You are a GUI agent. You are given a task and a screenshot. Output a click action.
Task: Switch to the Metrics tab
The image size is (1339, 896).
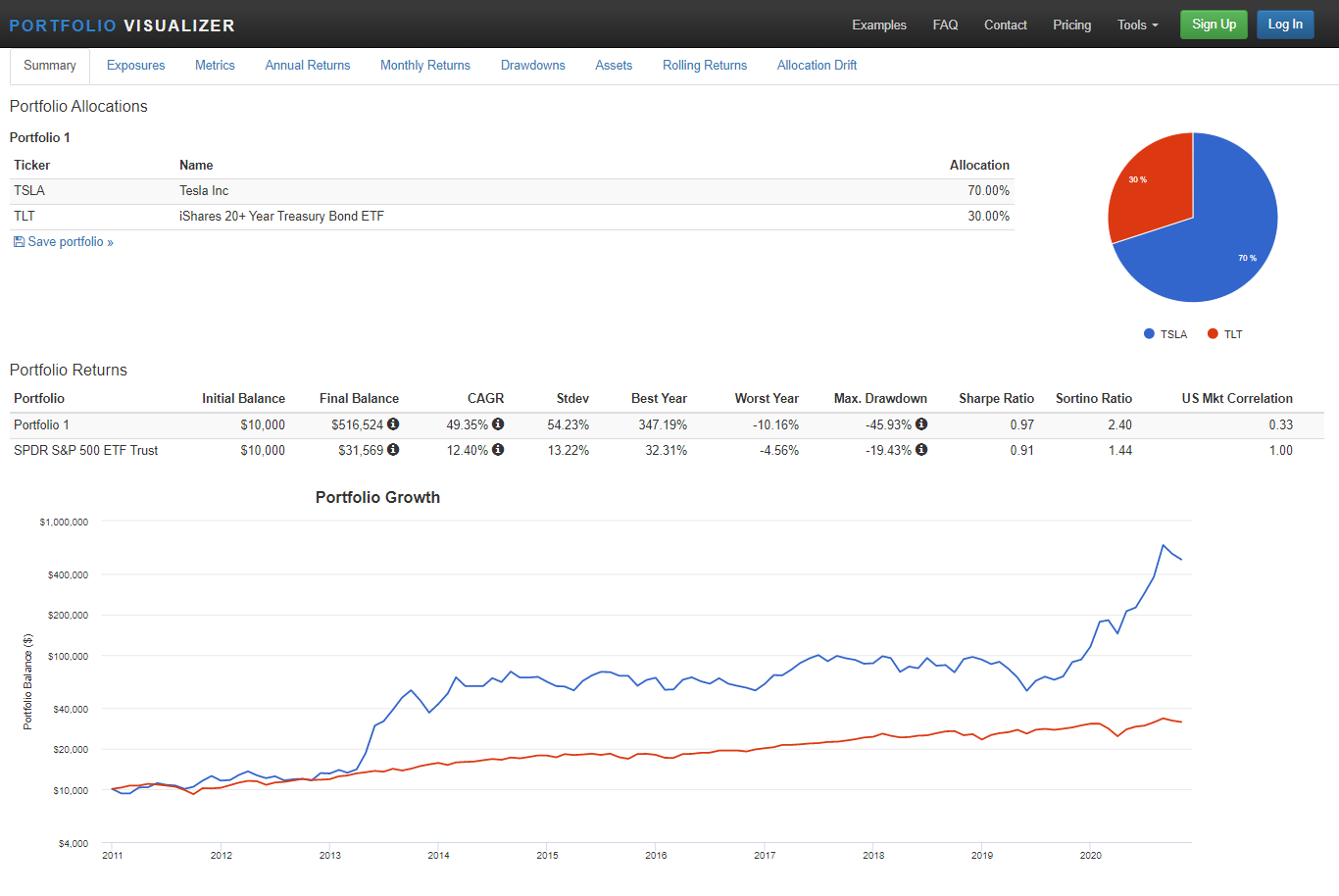[215, 66]
